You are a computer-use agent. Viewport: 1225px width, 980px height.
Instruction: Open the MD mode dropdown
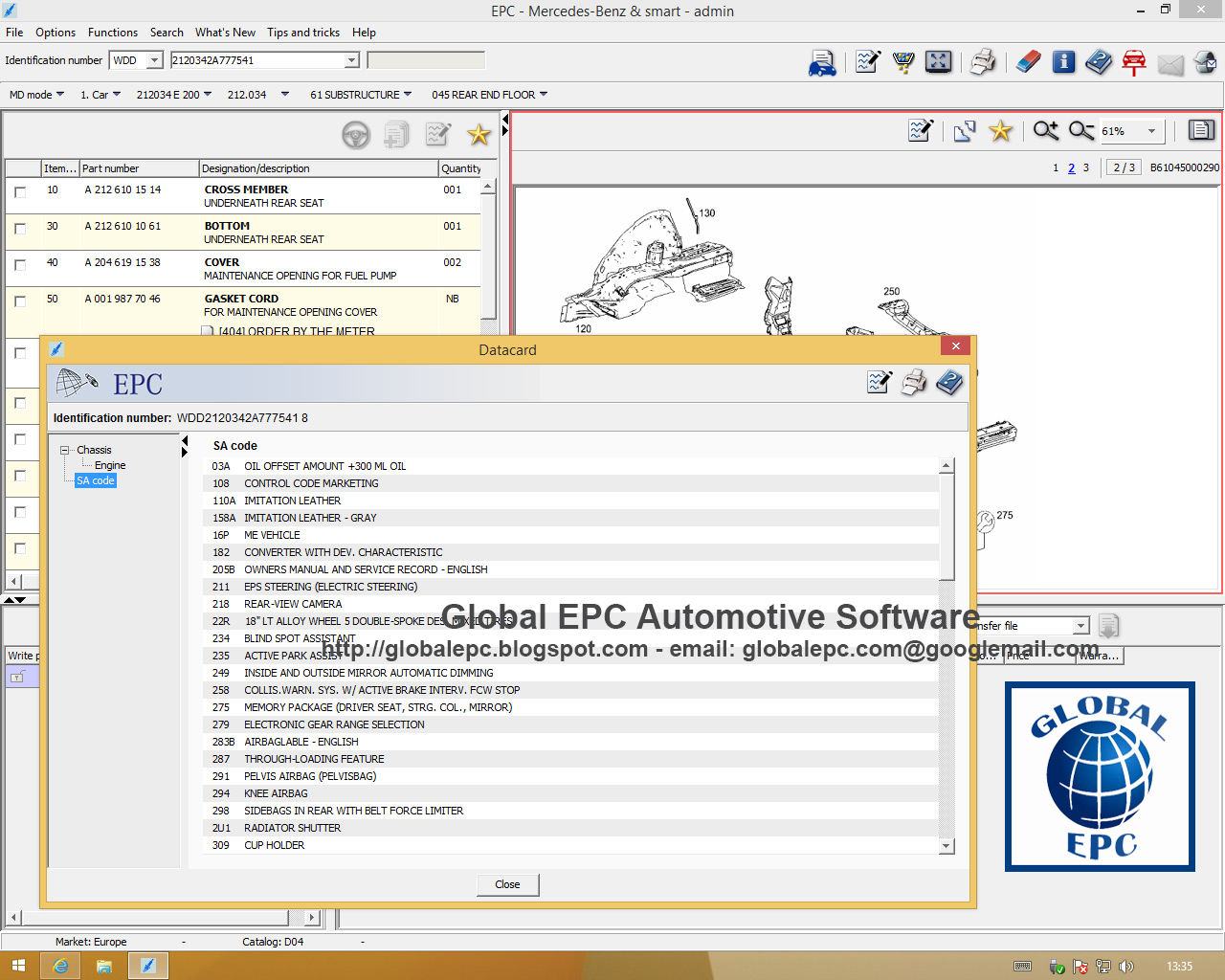click(37, 95)
